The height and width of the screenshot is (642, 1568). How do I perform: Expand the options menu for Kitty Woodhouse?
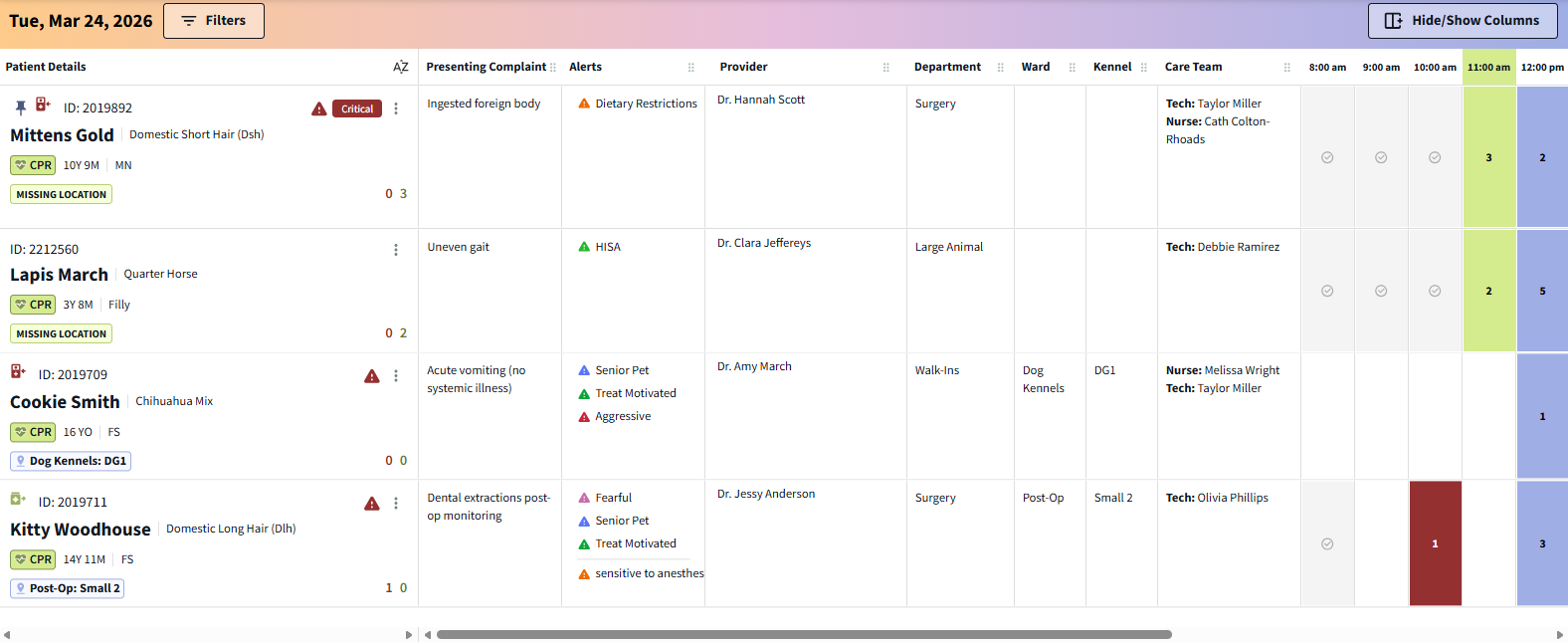point(396,504)
